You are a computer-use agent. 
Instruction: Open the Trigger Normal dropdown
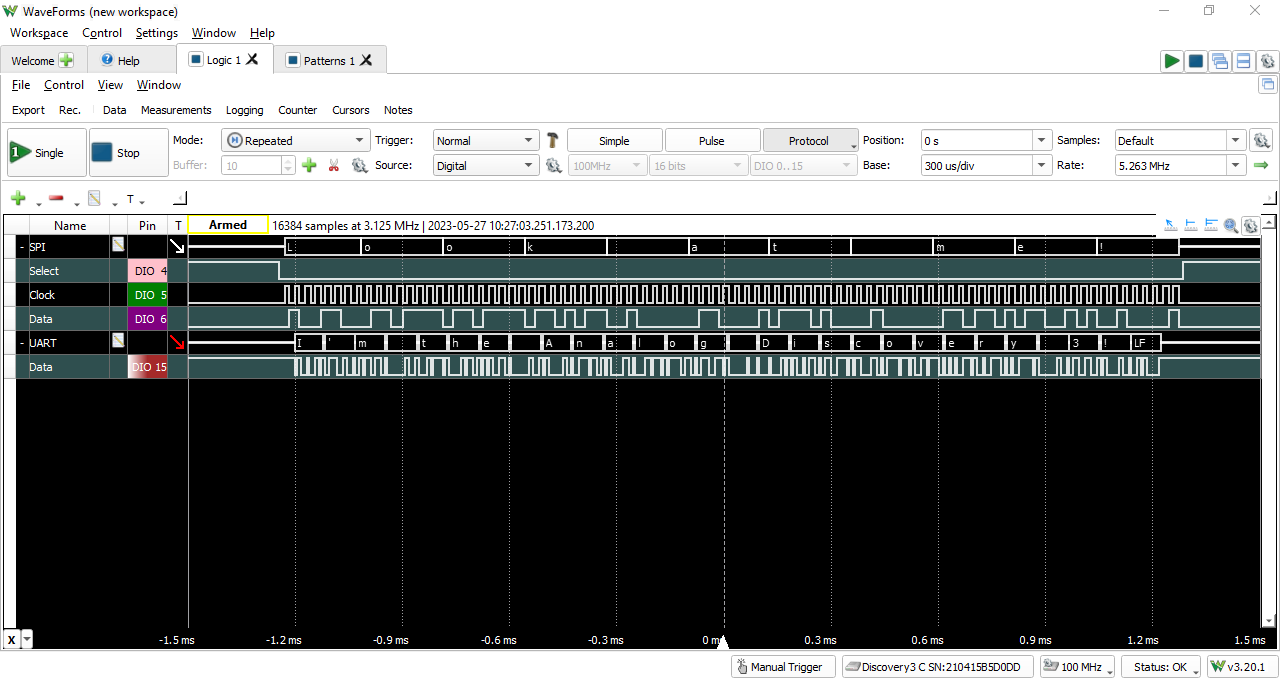tap(486, 141)
